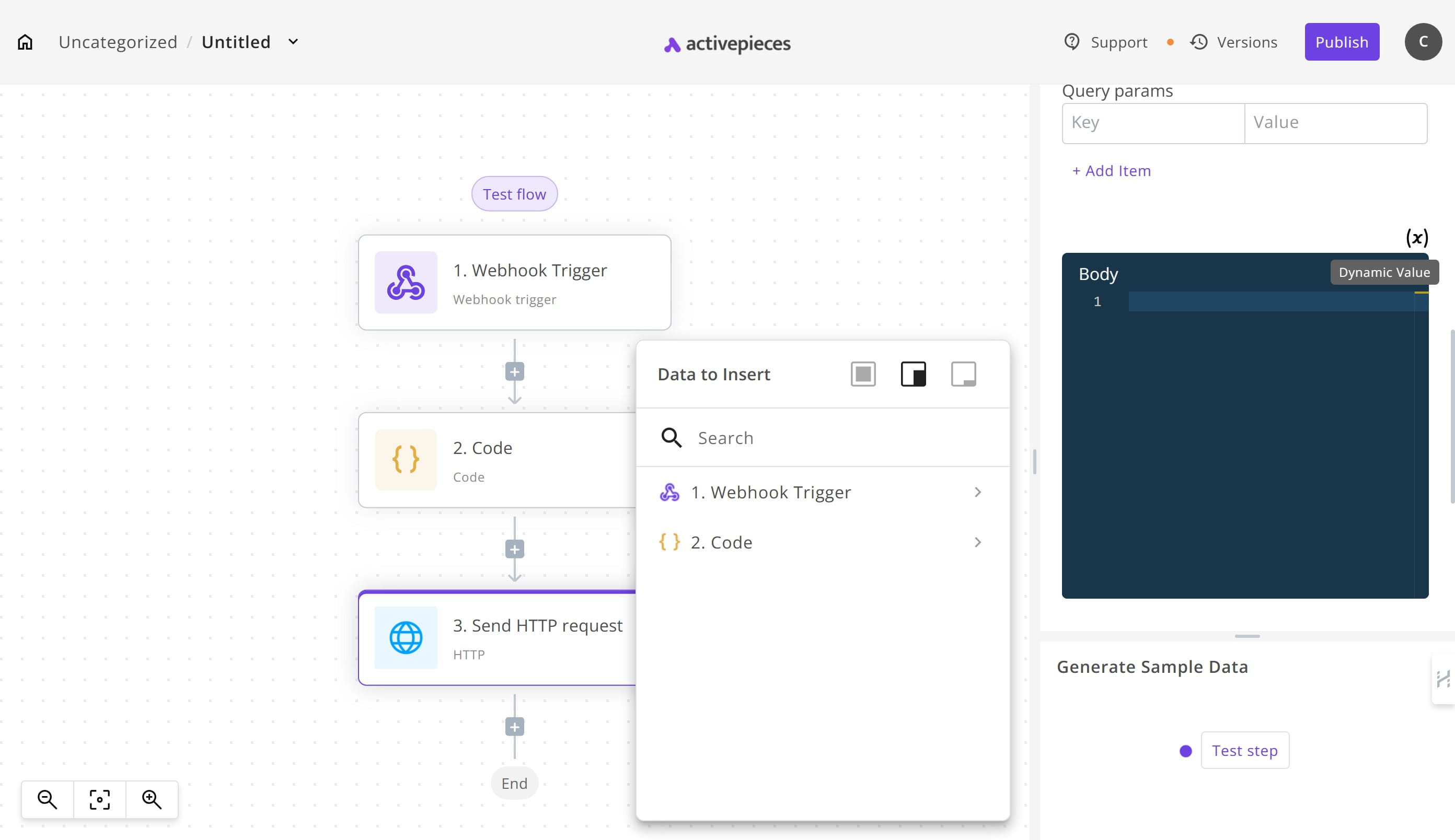Click the Publish button top right
The image size is (1455, 840).
coord(1341,42)
